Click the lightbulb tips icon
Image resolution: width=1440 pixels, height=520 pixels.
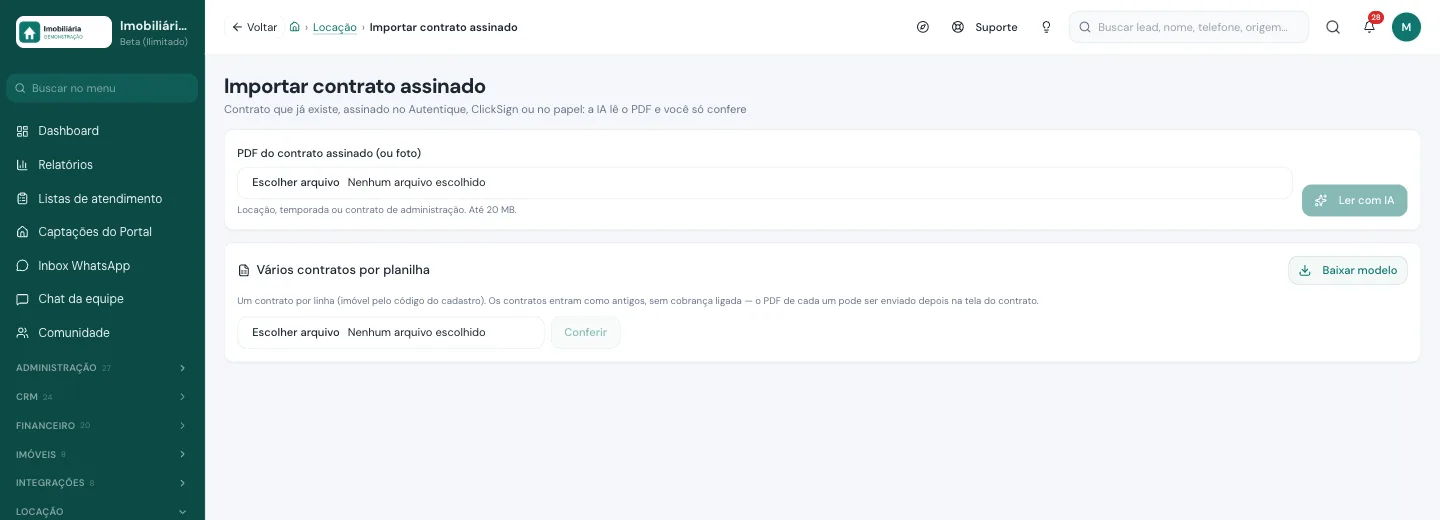(1046, 27)
